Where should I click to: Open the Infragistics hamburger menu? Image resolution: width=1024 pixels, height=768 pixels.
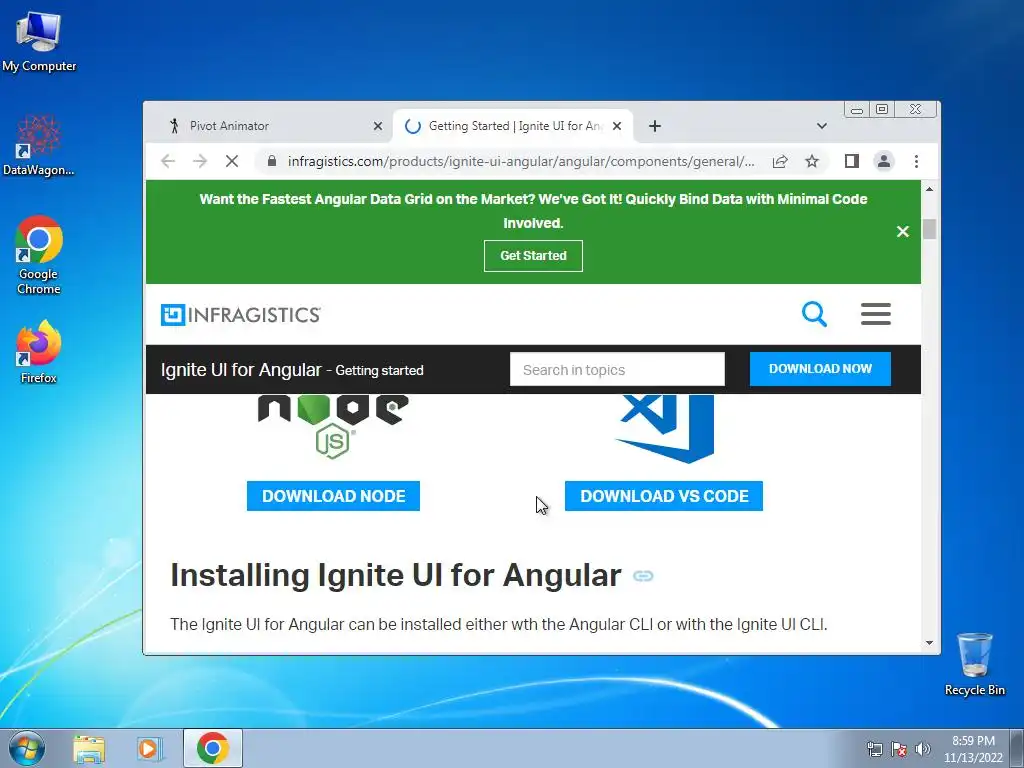(x=876, y=314)
